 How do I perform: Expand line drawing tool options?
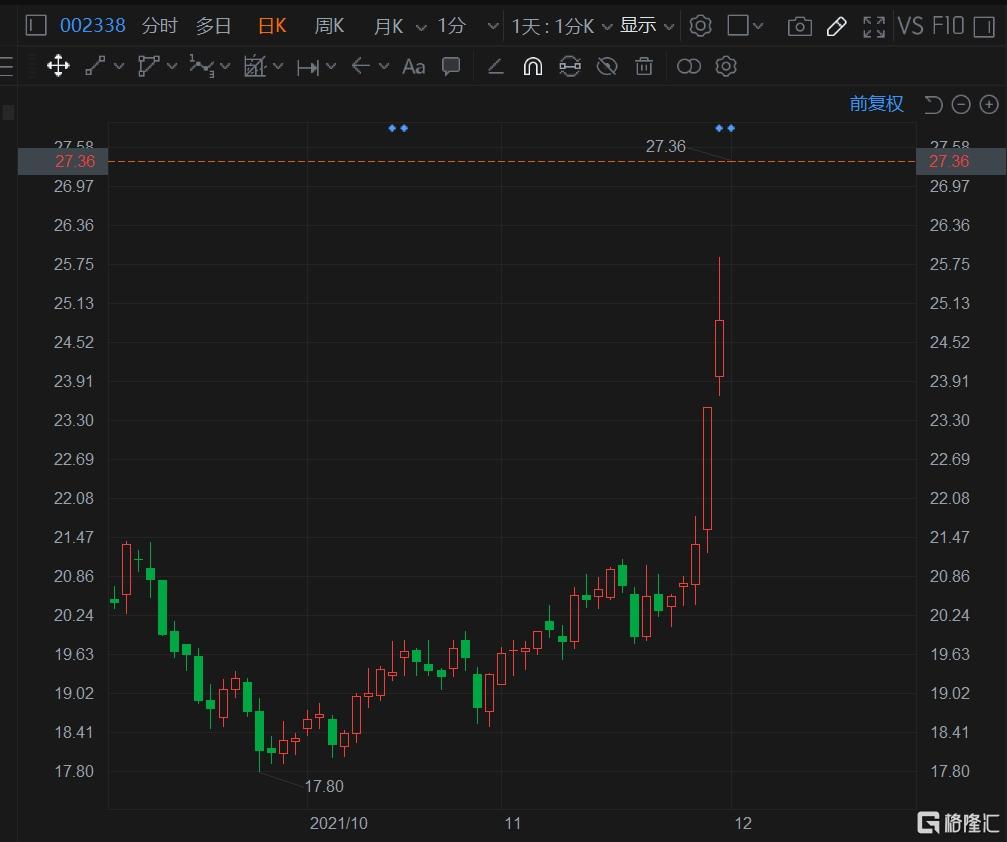click(119, 66)
